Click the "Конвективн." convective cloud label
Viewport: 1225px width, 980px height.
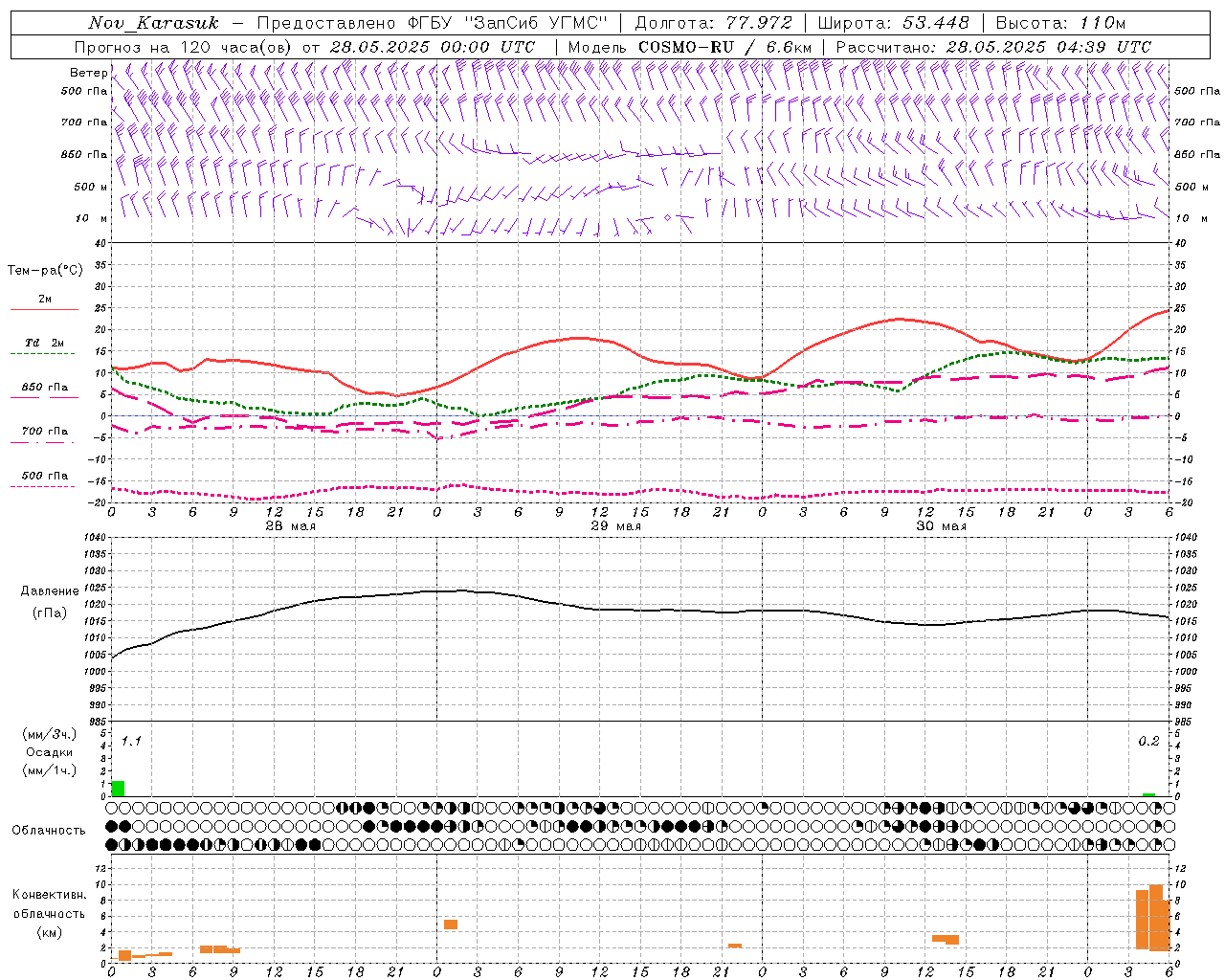[49, 895]
